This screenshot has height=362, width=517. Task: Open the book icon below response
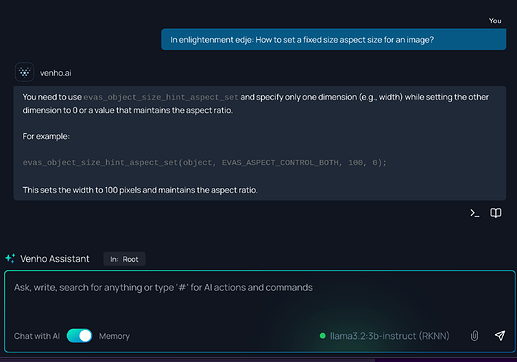click(x=495, y=213)
